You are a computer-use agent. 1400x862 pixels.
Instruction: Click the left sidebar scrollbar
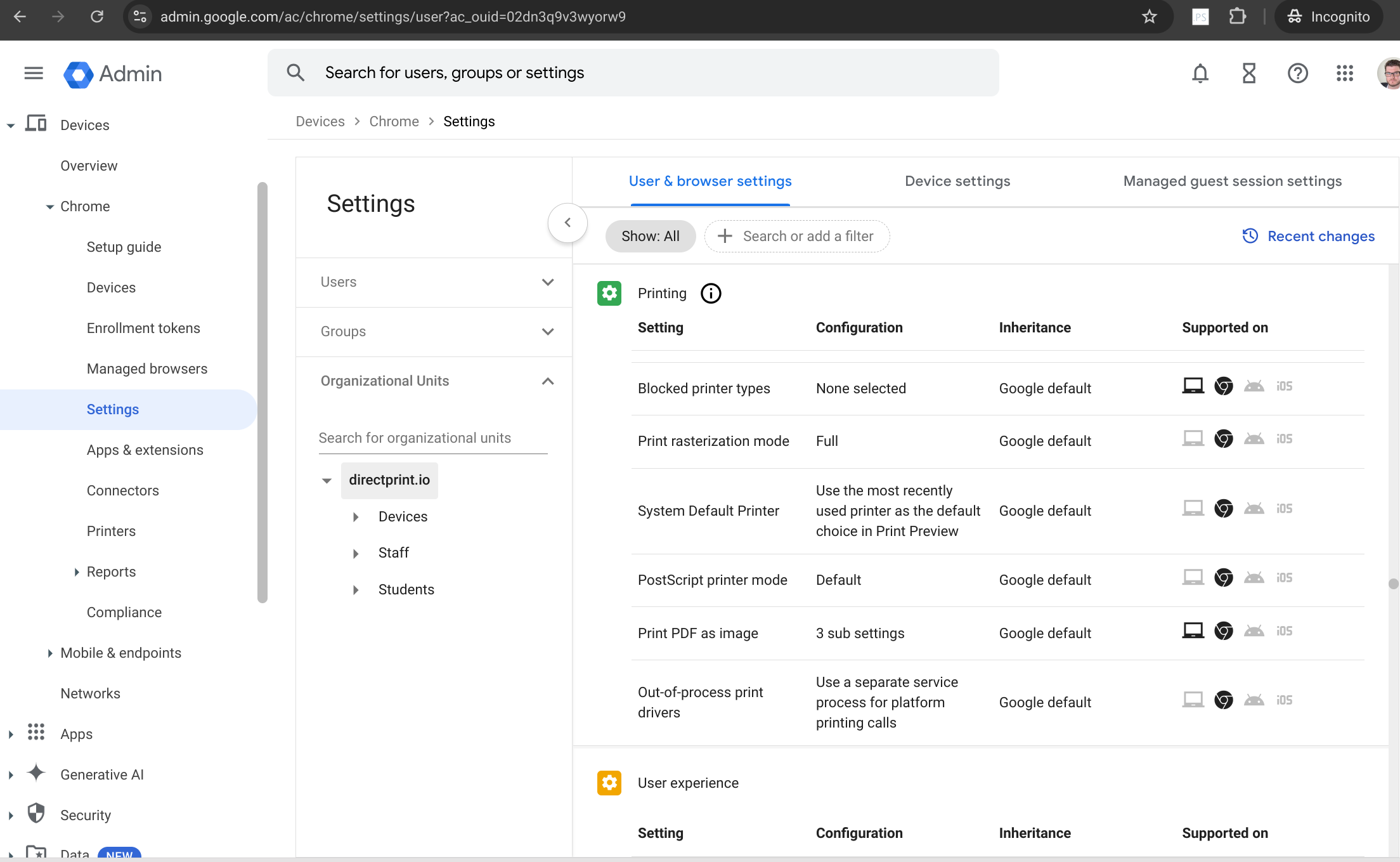point(262,392)
